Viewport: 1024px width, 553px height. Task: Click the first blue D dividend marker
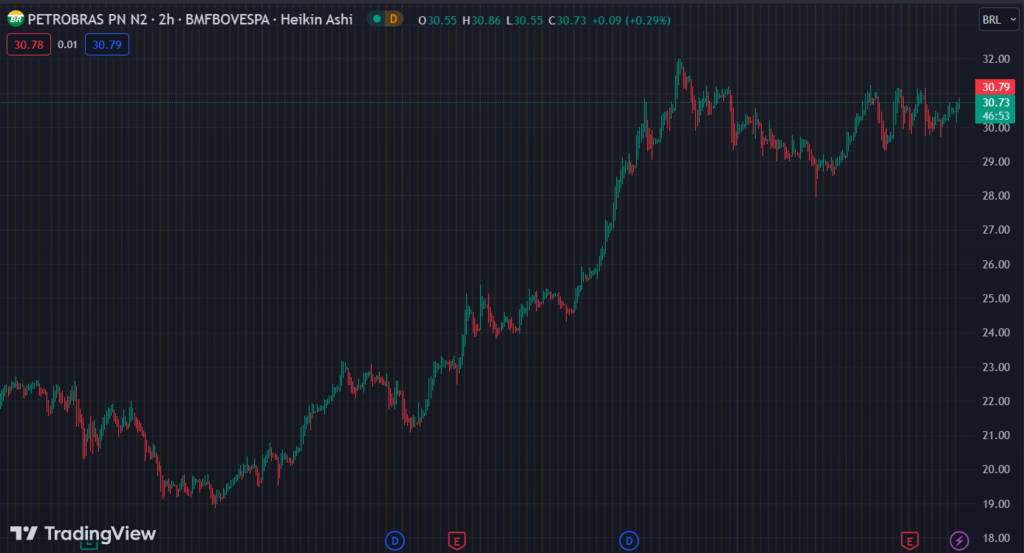(x=395, y=541)
